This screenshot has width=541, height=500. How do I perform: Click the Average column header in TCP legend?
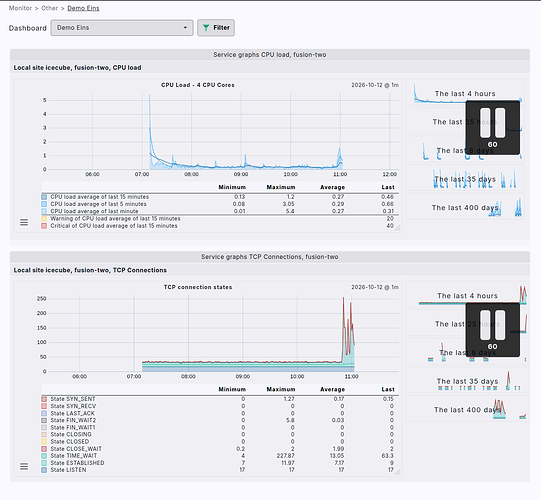[332, 389]
